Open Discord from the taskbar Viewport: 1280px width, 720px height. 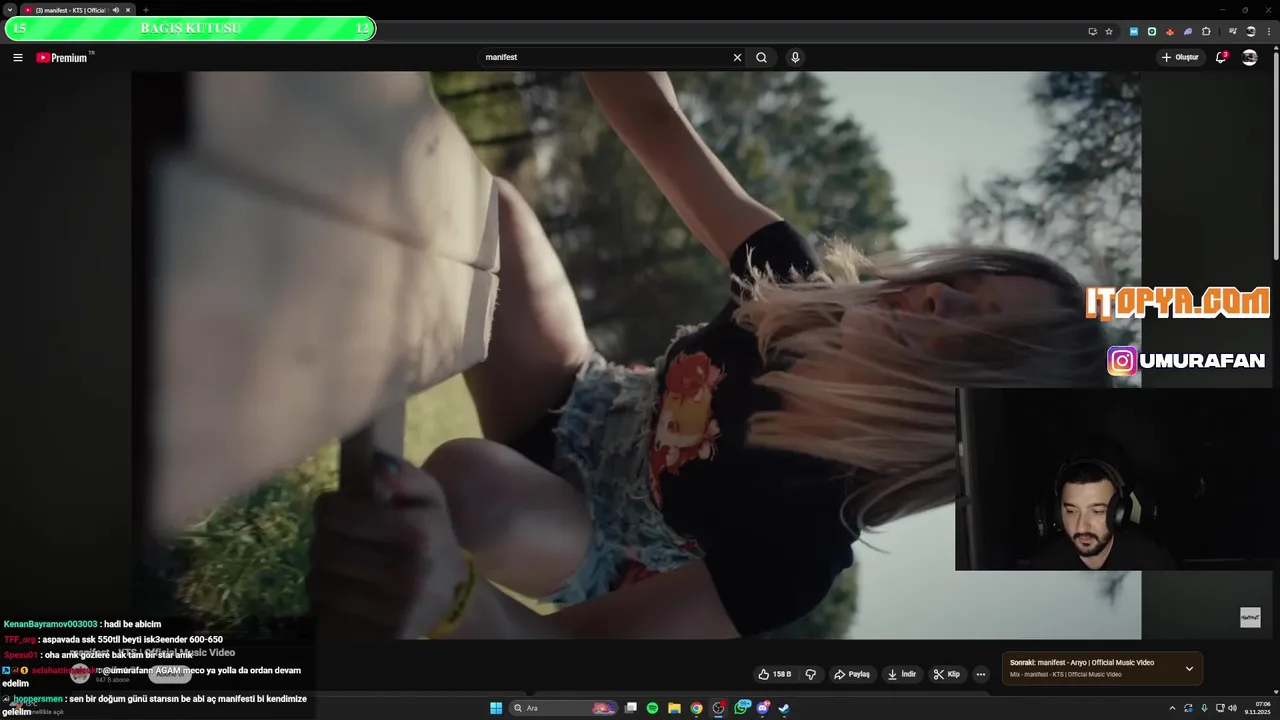[763, 708]
